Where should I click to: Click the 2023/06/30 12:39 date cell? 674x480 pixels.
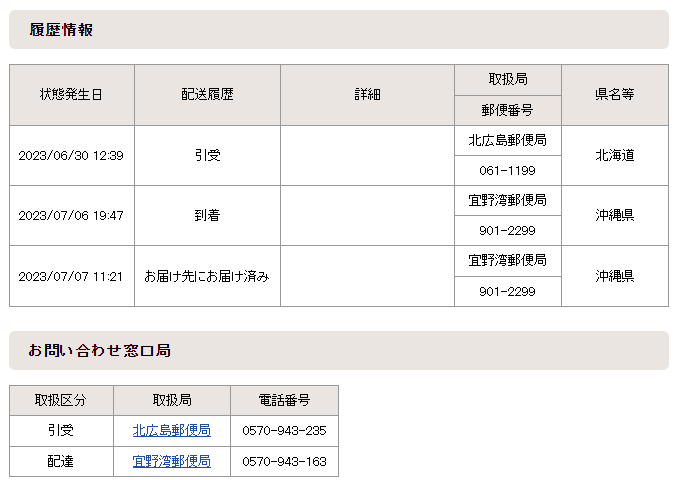[71, 156]
